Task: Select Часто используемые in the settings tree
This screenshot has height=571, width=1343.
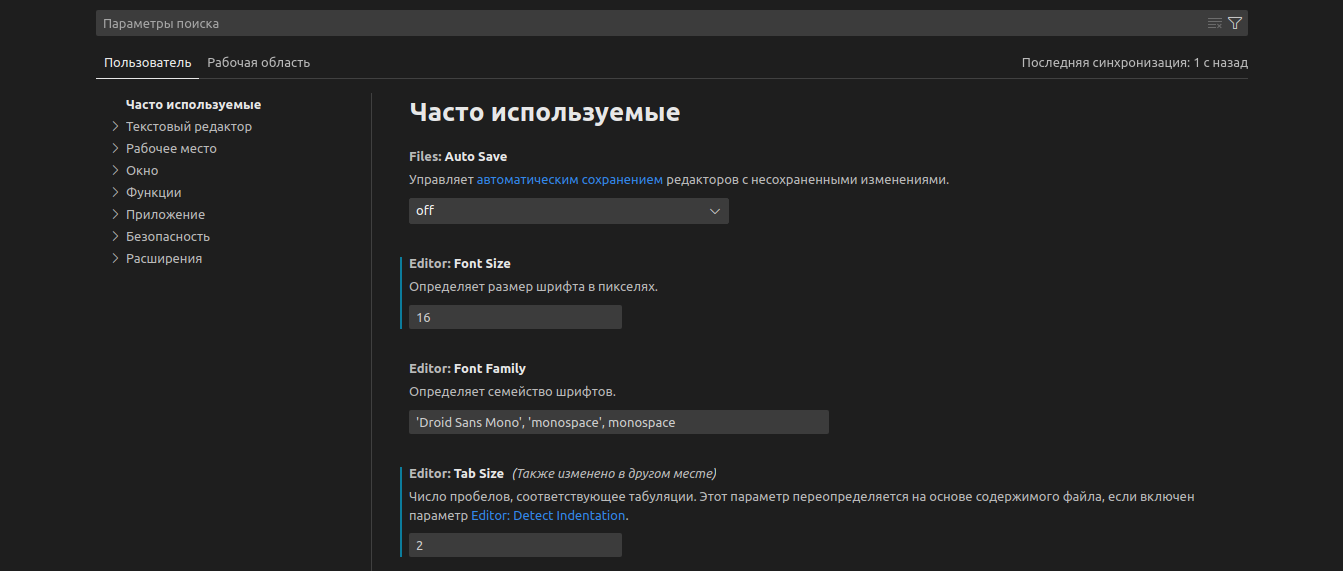Action: [193, 105]
